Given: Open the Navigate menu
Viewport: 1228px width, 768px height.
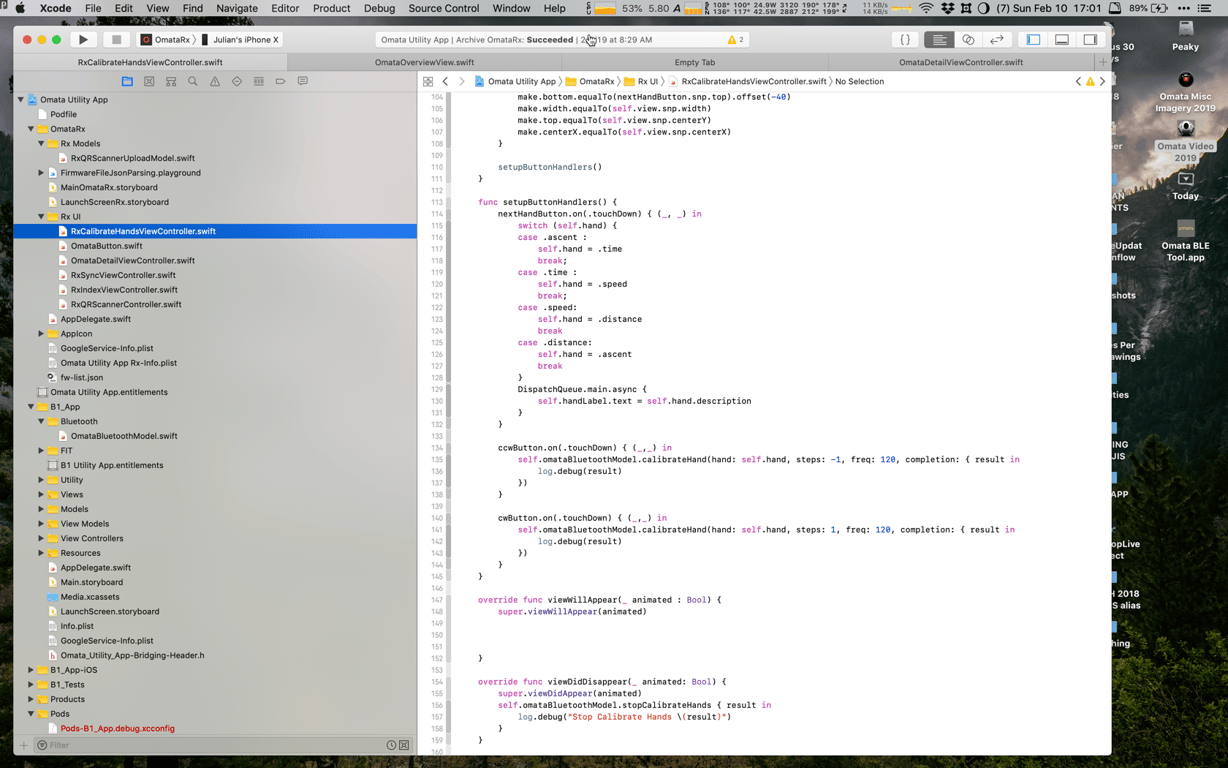Looking at the screenshot, I should tap(237, 8).
